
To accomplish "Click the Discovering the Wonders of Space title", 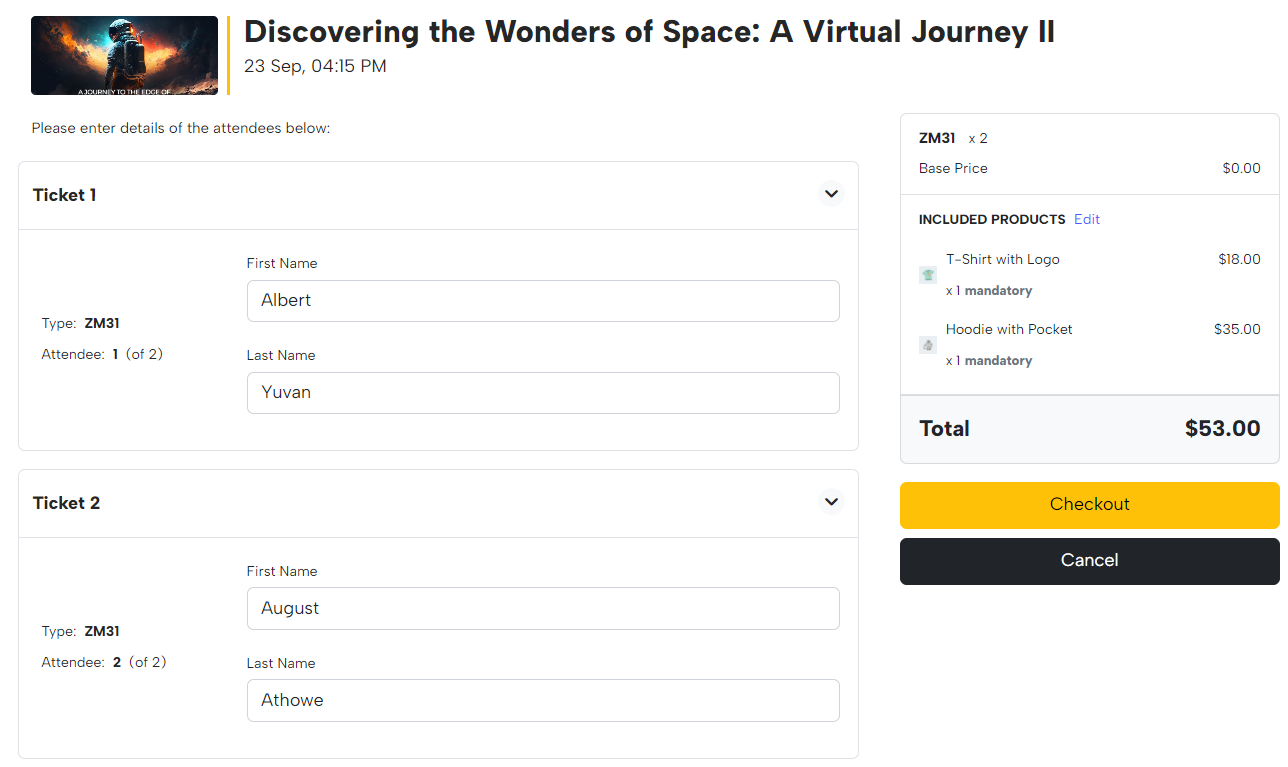I will click(649, 32).
